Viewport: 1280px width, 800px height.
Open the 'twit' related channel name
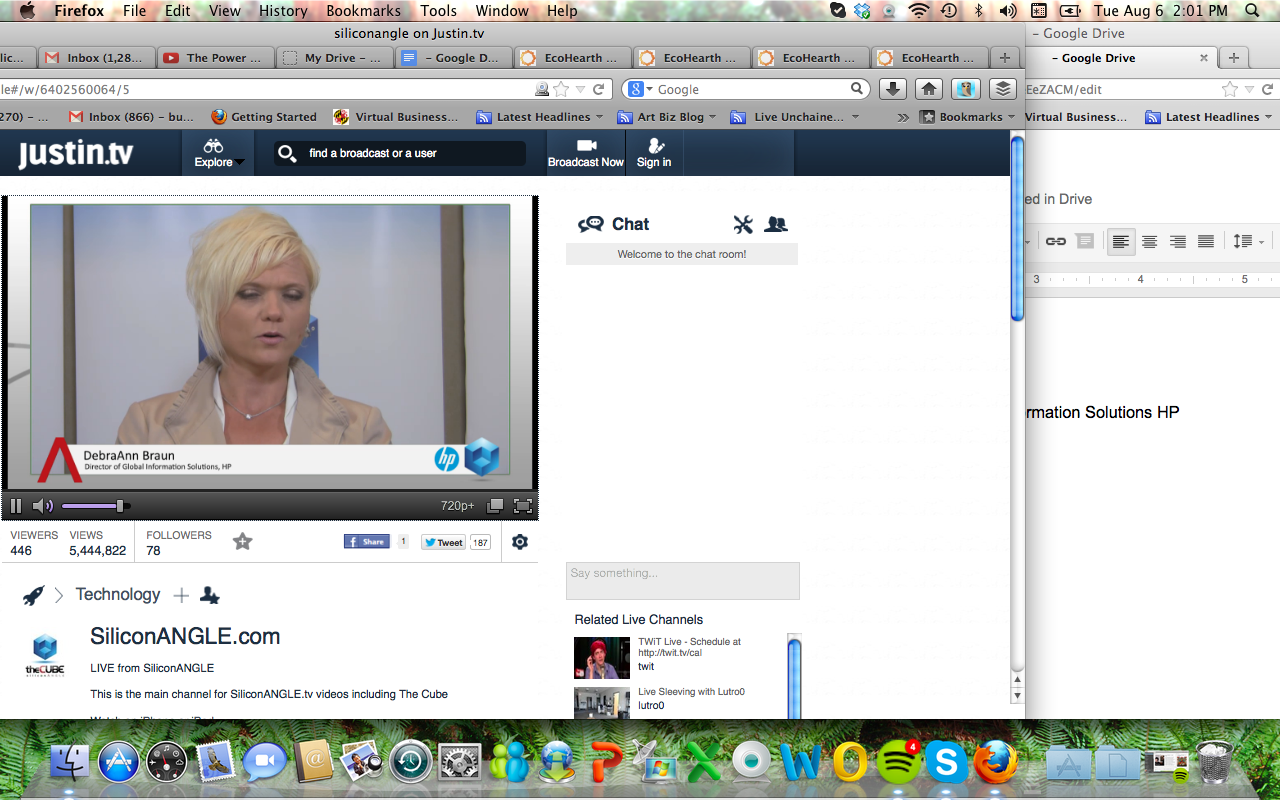(x=646, y=667)
